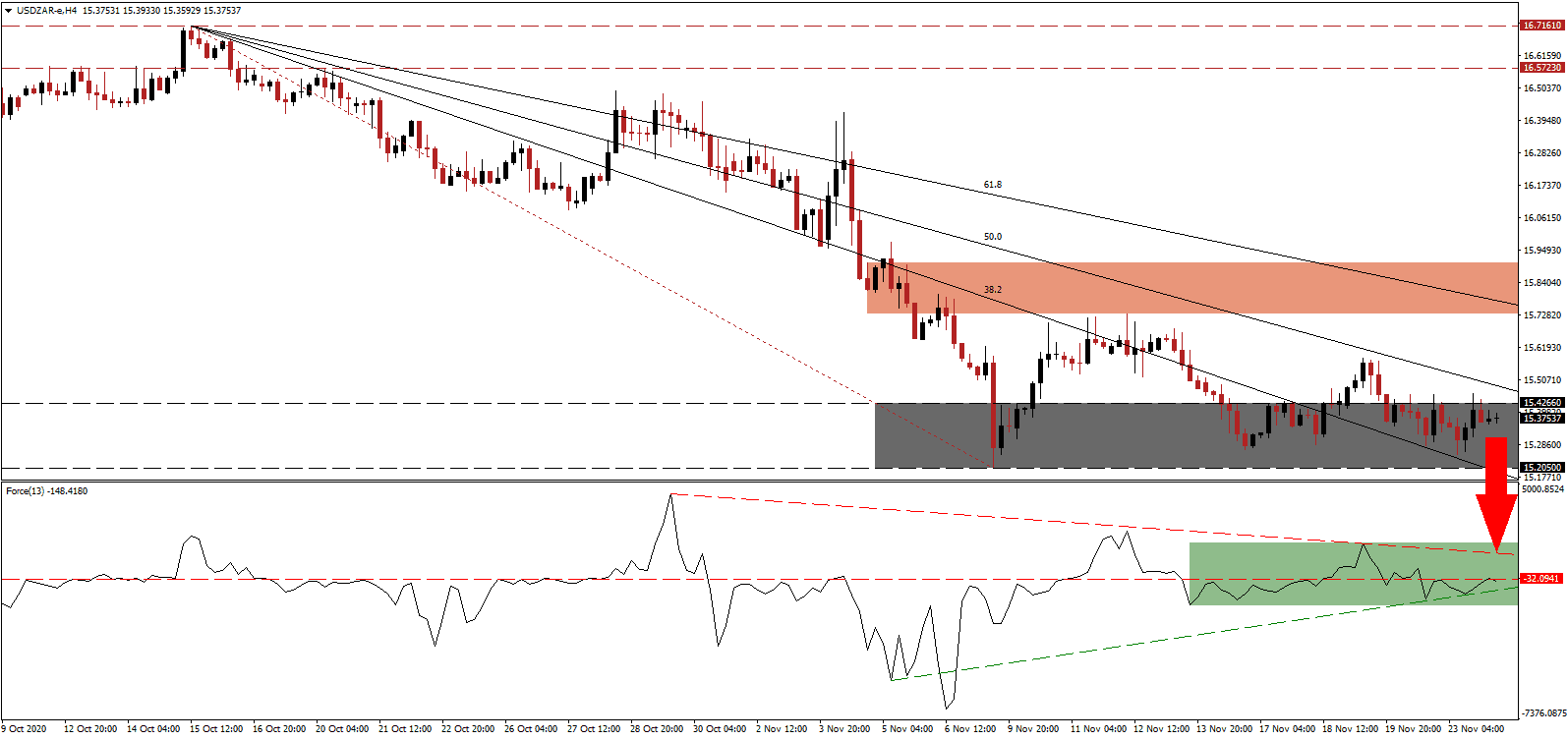Click the Force(13) indicator label
The image size is (1568, 740).
tap(46, 491)
